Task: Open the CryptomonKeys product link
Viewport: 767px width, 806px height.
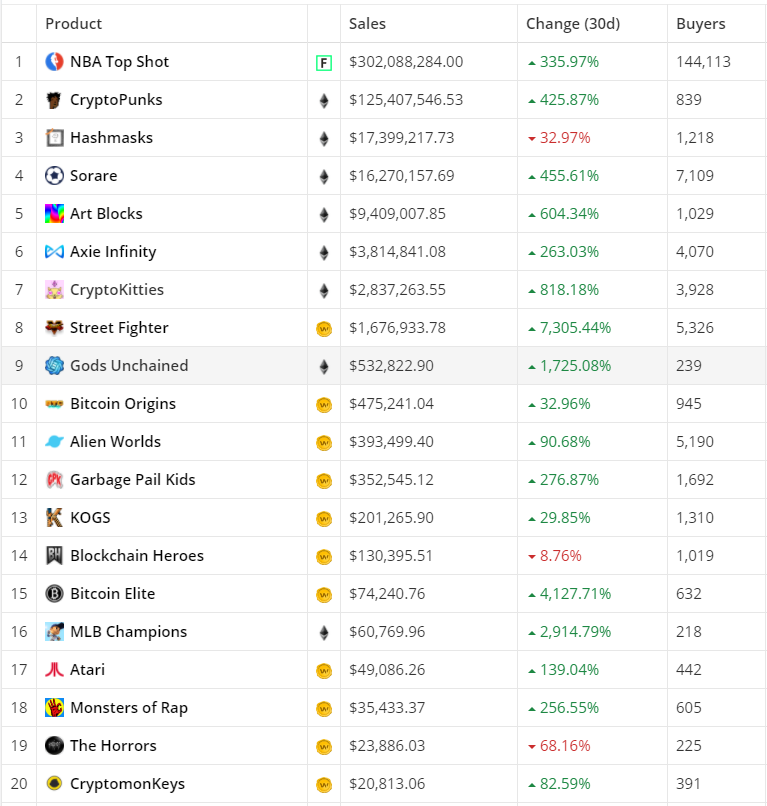Action: pyautogui.click(x=127, y=784)
